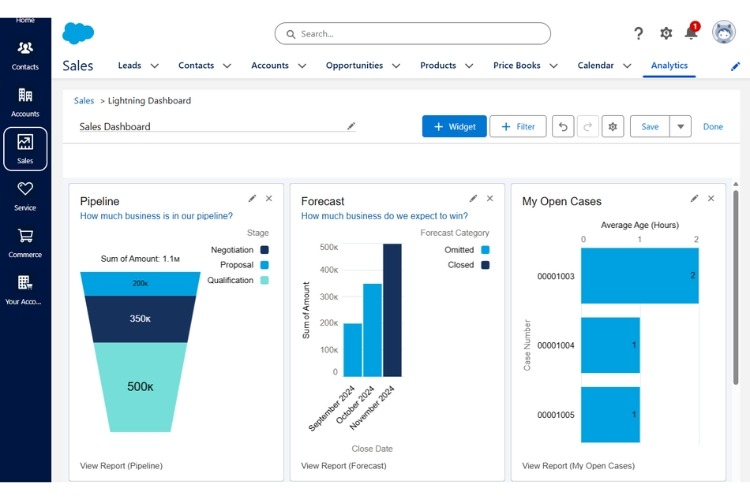
Task: Click the global Search field
Action: tap(412, 34)
